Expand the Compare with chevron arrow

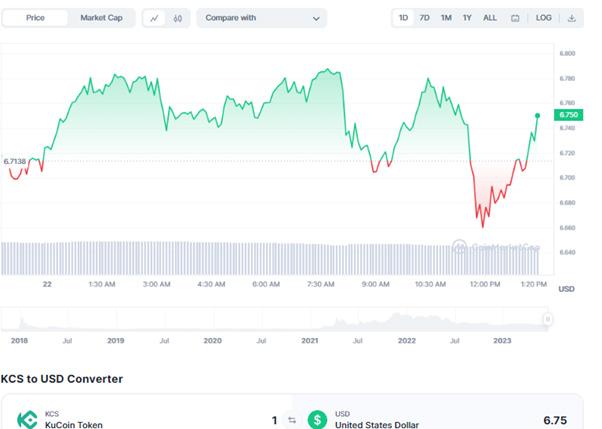317,18
